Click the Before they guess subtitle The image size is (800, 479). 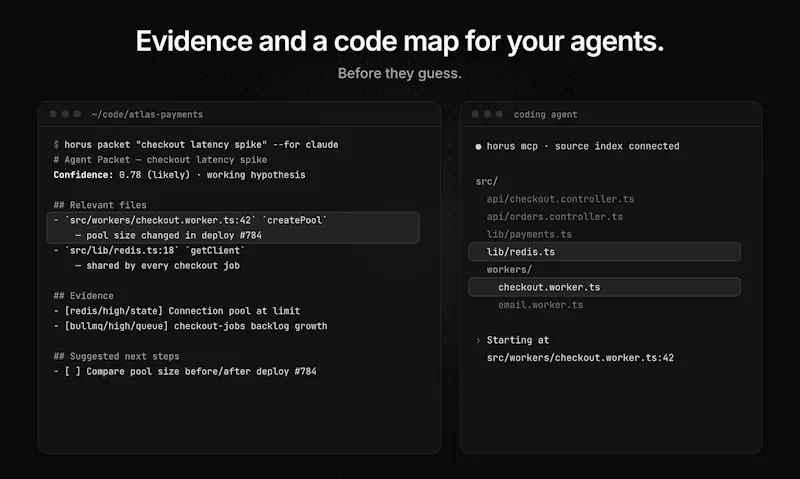(399, 73)
